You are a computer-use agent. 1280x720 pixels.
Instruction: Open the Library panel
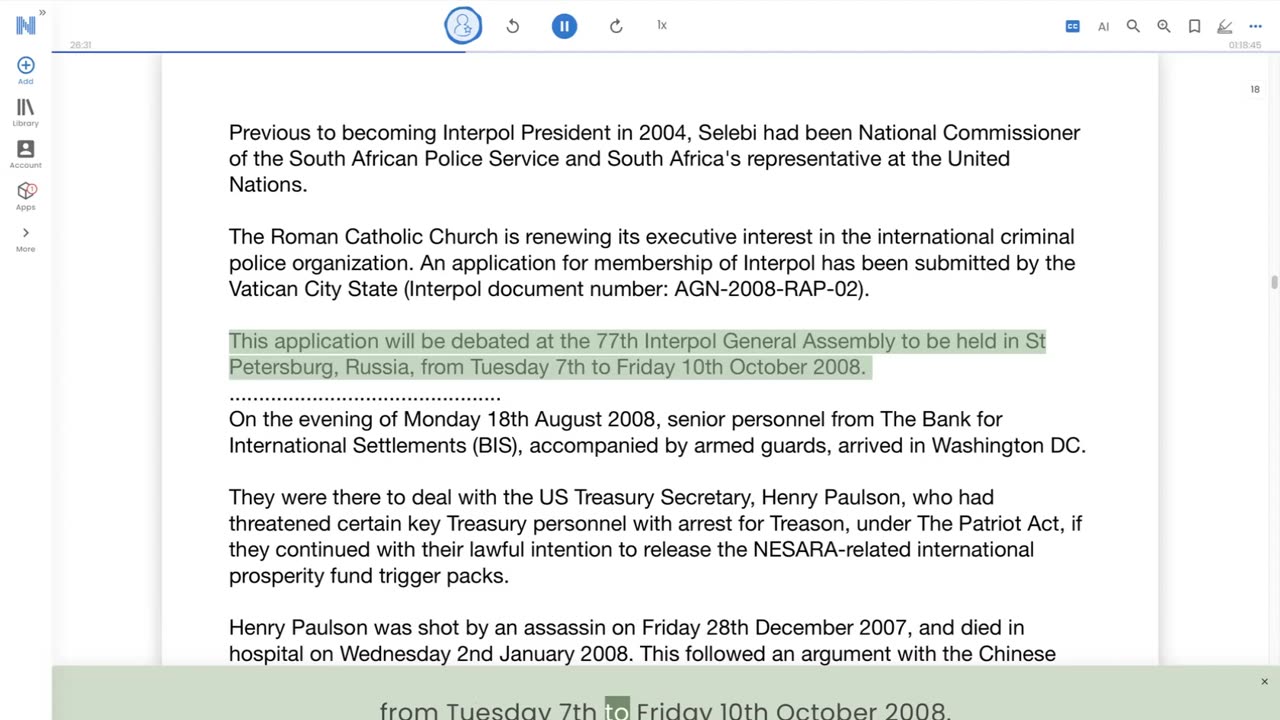click(x=26, y=112)
